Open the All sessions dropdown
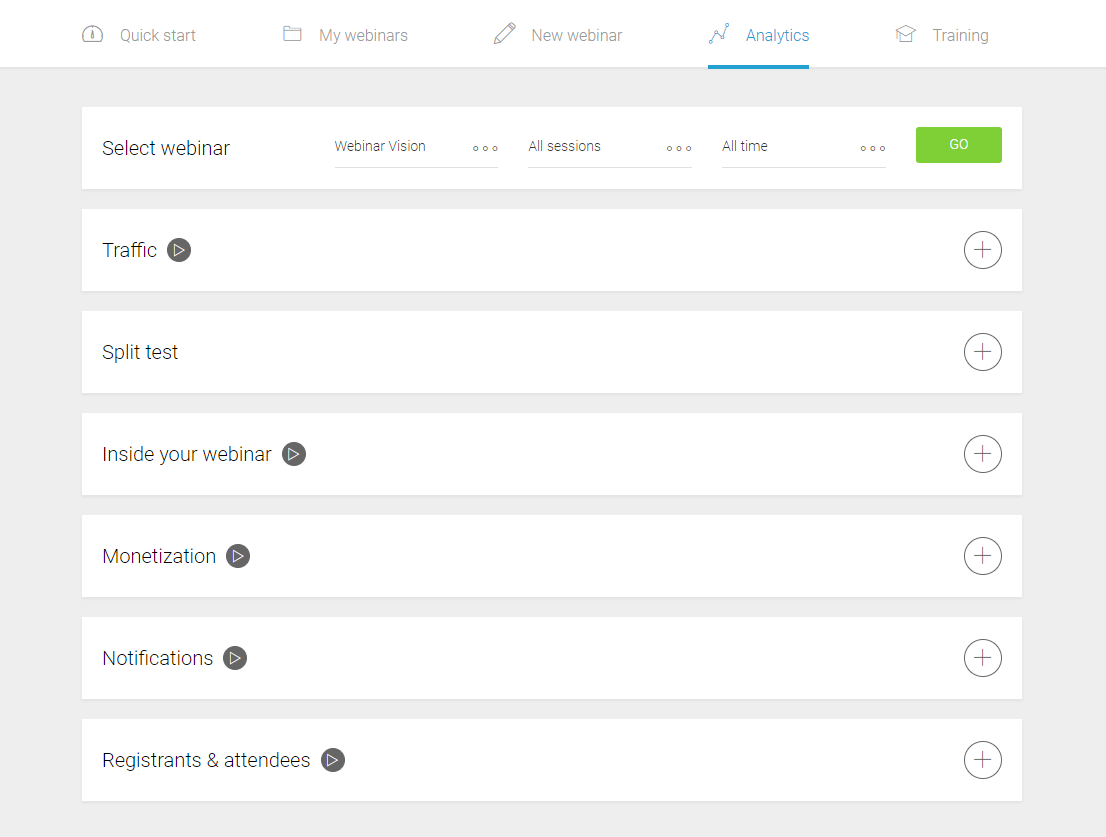This screenshot has height=837, width=1106. (610, 147)
